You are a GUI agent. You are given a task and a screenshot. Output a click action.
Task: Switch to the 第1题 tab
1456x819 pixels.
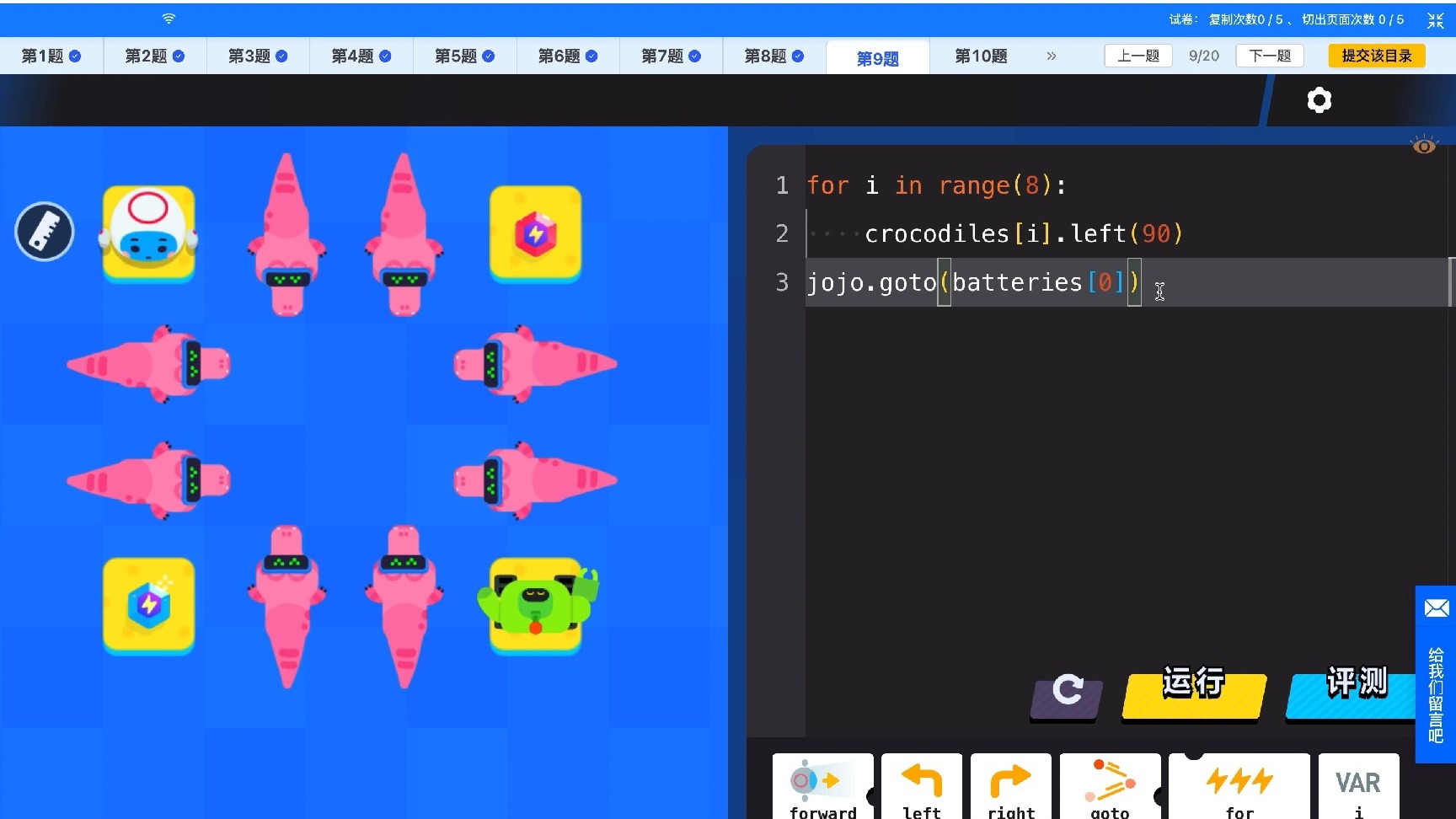pos(51,56)
